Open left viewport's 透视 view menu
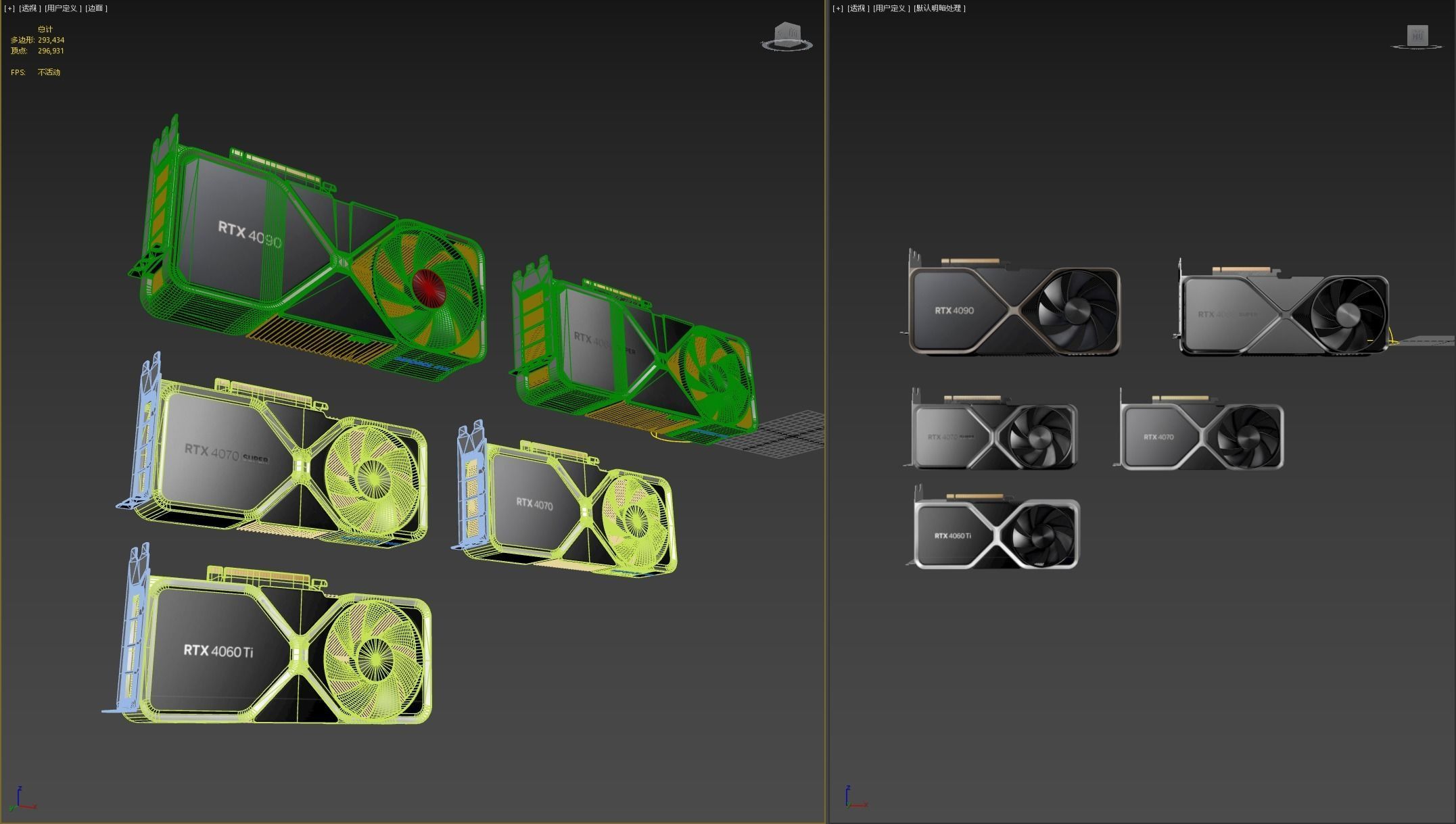The width and height of the screenshot is (1456, 824). tap(29, 8)
